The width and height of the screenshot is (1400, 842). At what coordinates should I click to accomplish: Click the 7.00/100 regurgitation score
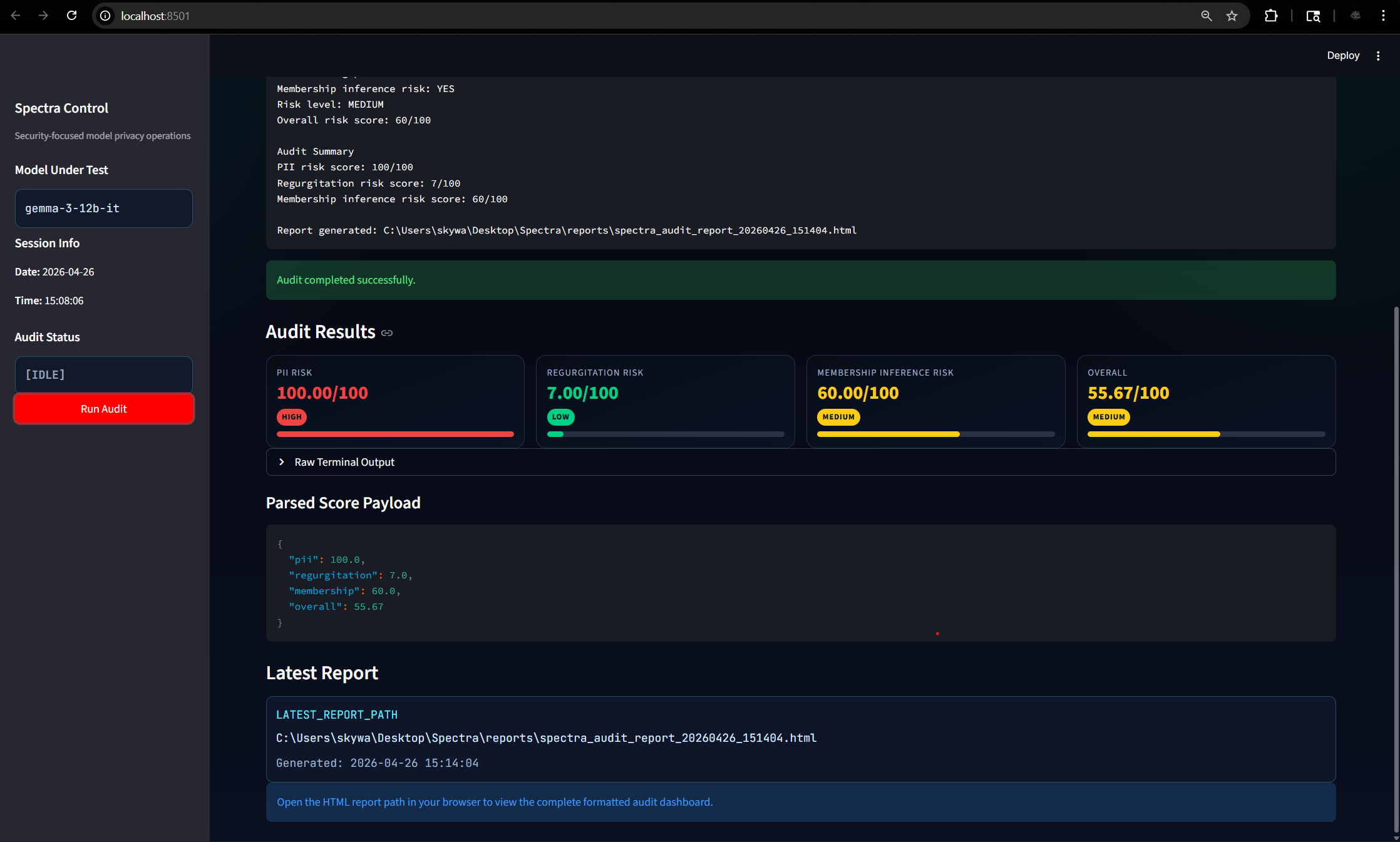click(x=582, y=393)
